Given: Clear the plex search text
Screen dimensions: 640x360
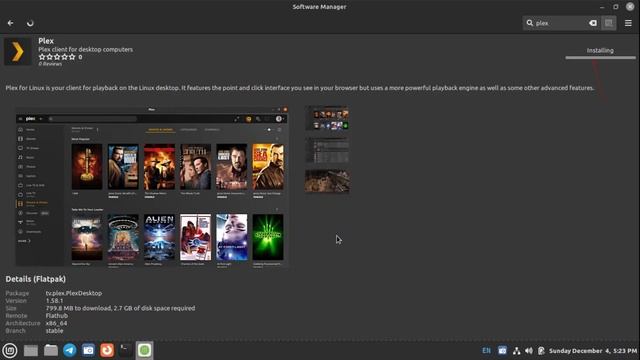Looking at the screenshot, I should coord(593,23).
